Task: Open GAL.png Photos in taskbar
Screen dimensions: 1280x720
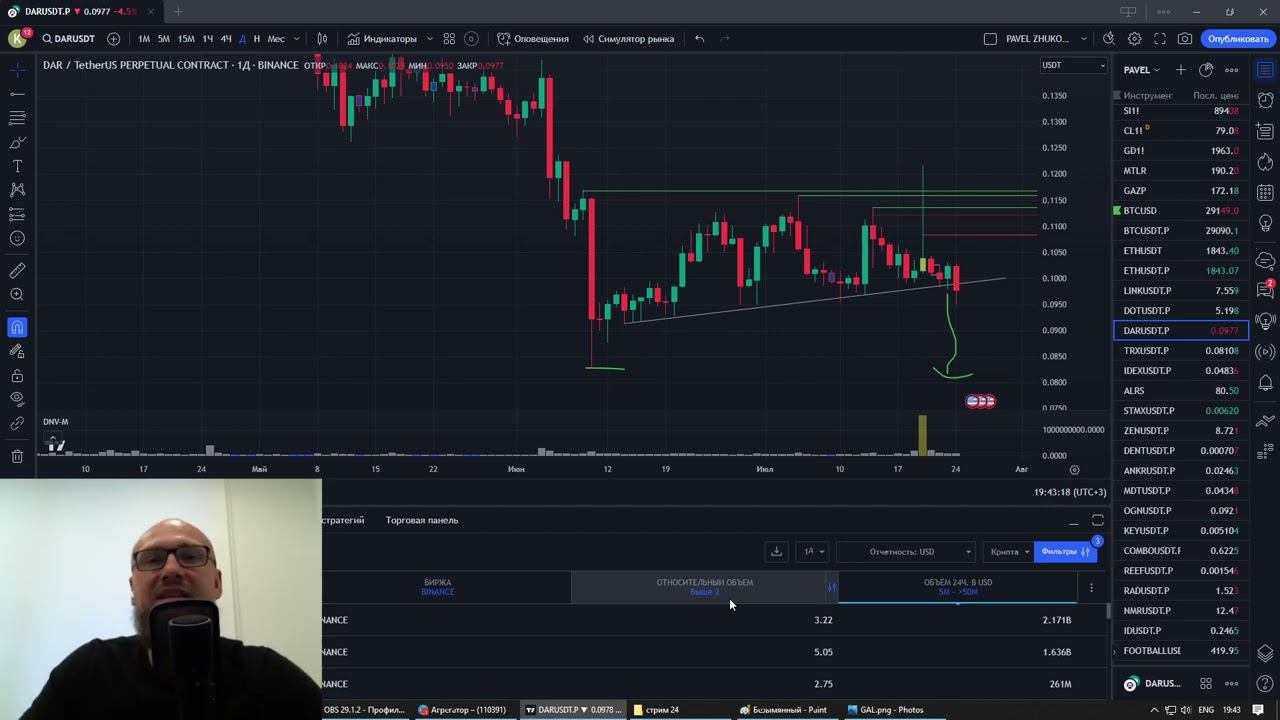Action: [x=884, y=710]
